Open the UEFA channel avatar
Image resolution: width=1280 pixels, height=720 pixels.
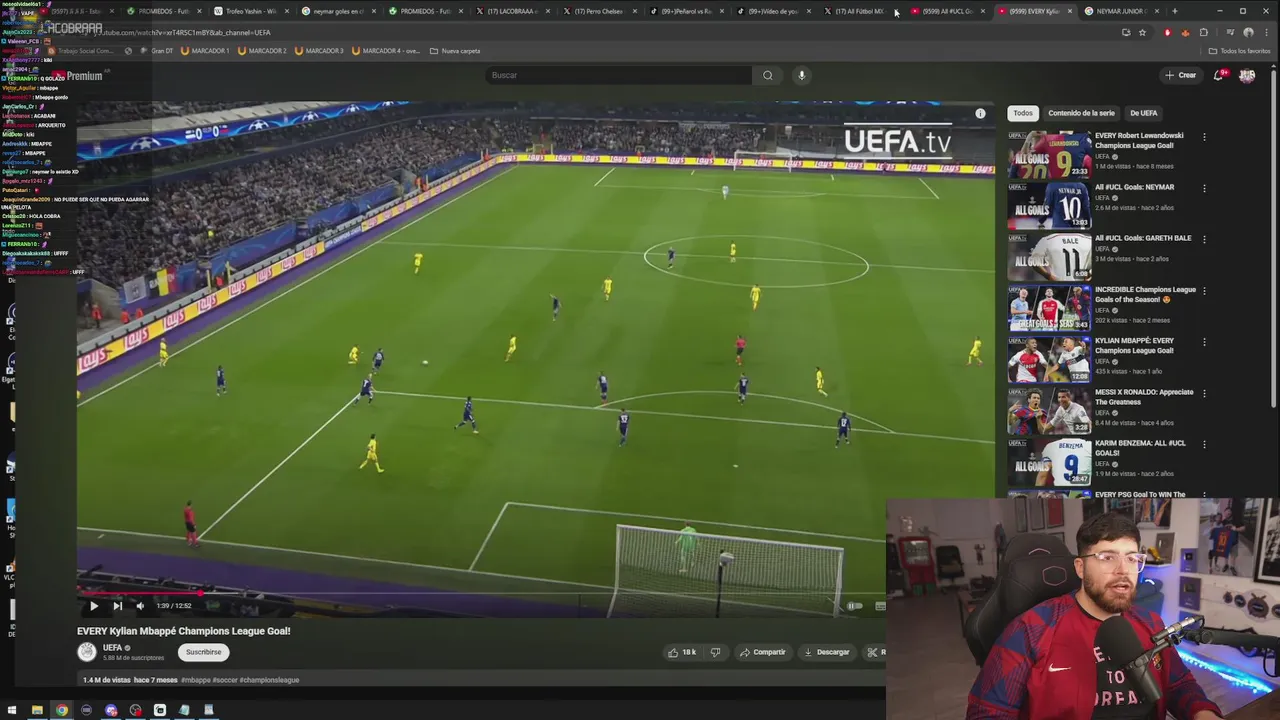87,652
